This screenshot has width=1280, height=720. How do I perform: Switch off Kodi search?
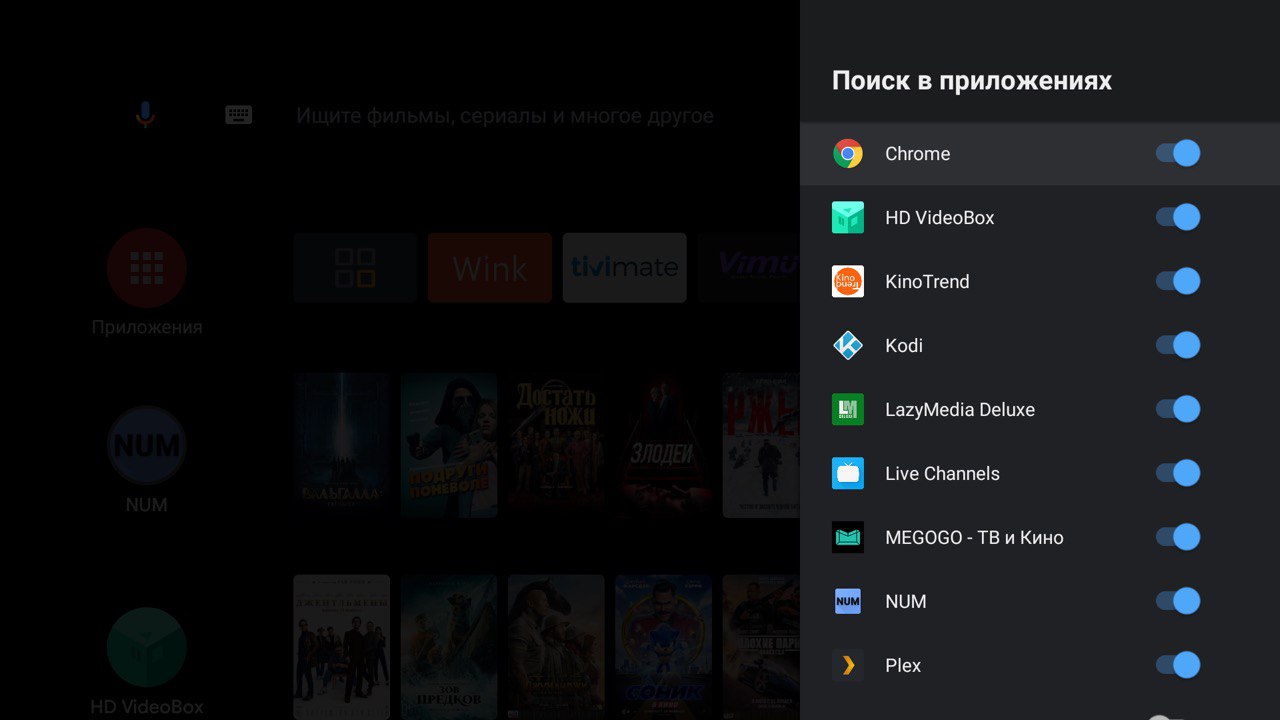[x=1178, y=346]
